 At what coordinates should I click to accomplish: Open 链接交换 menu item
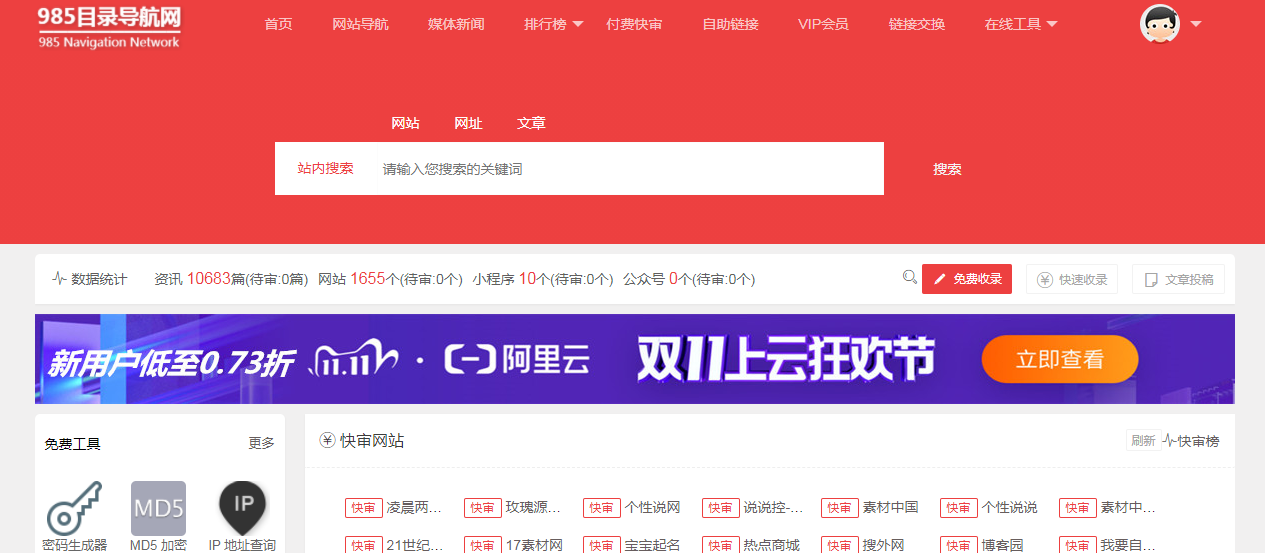(x=917, y=24)
